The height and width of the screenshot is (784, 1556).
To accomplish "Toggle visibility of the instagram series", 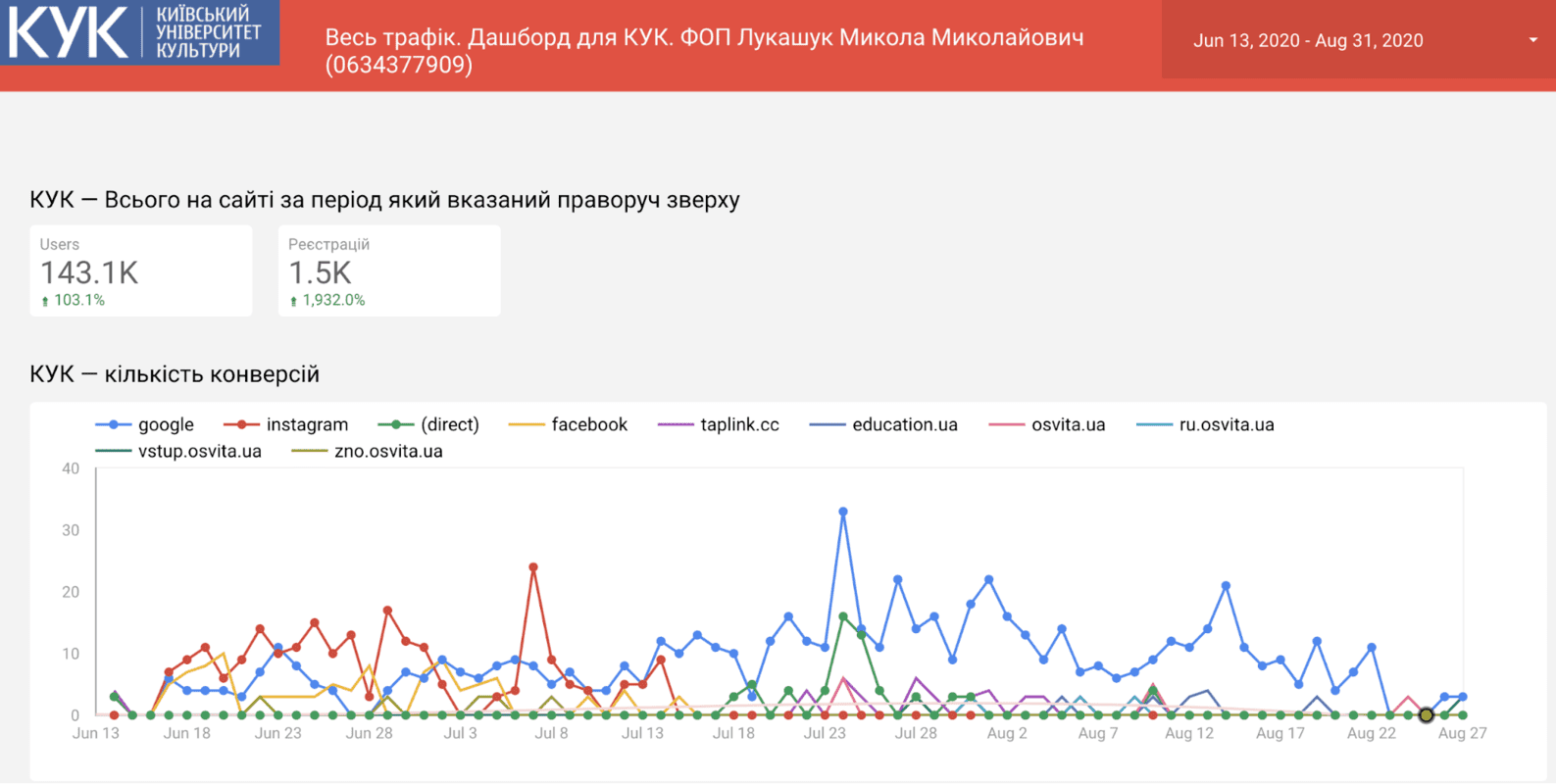I will [244, 423].
